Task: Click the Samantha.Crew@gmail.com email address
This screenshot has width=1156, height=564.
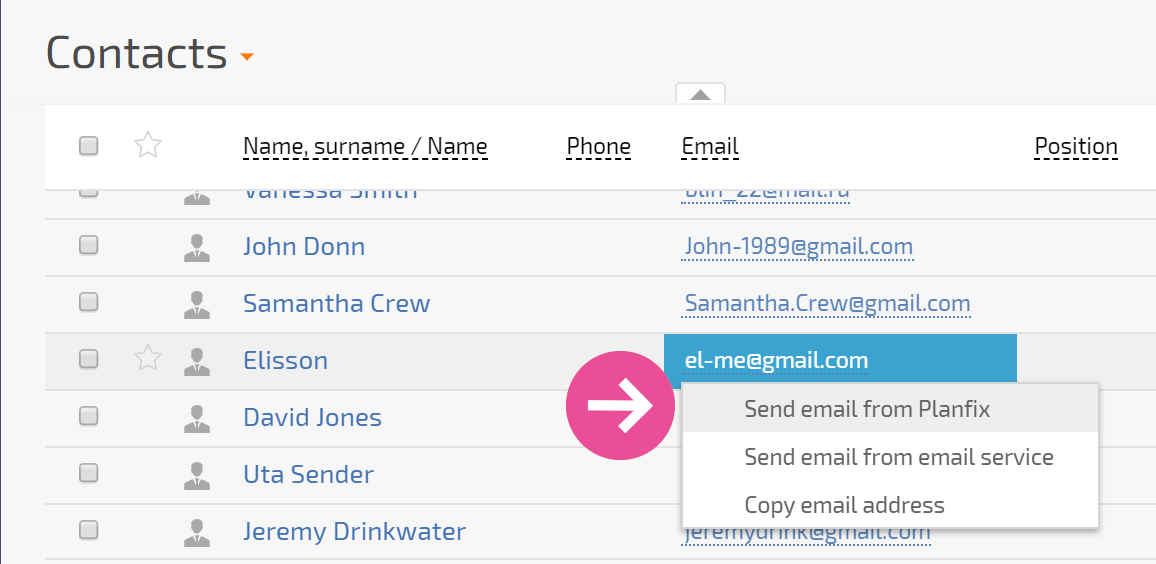Action: (826, 303)
